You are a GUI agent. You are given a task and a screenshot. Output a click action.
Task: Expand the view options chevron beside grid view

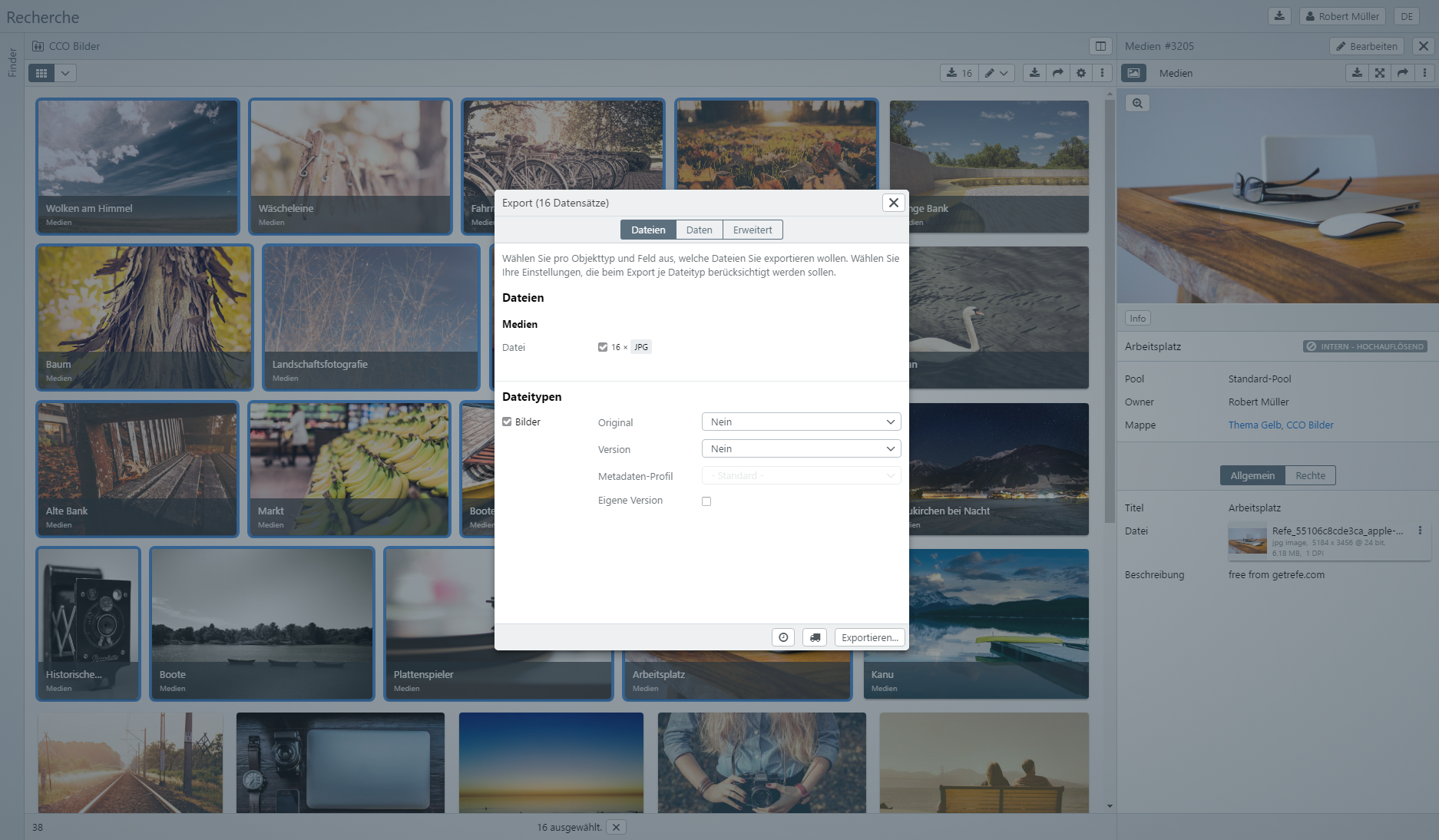point(65,73)
